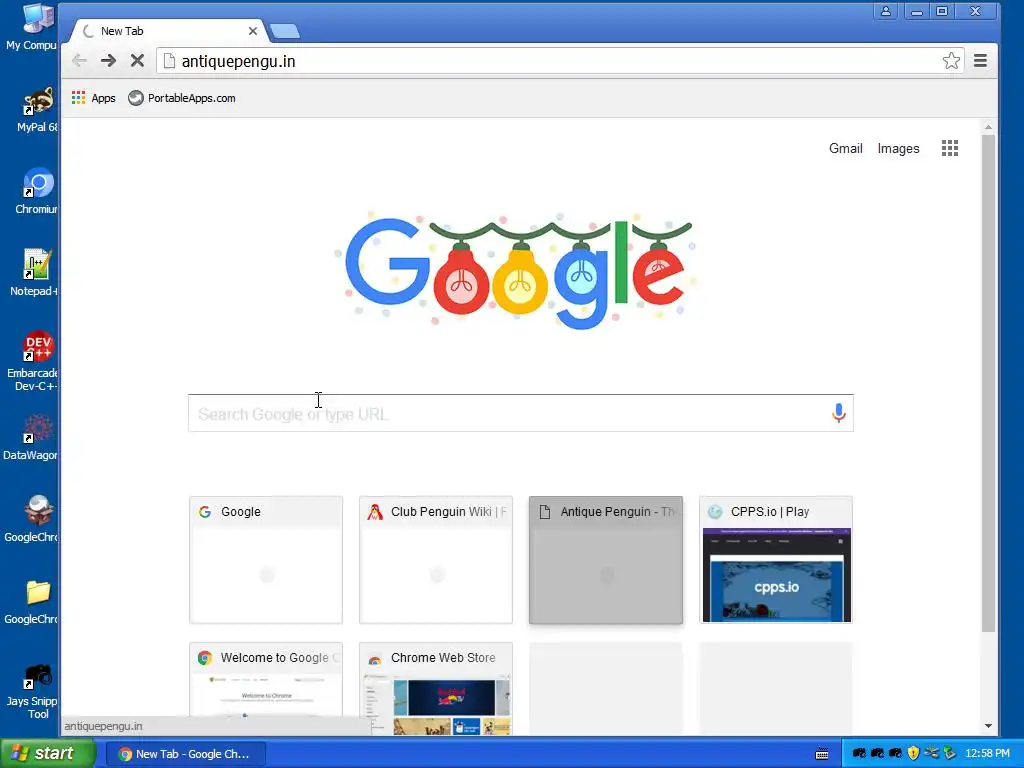Click the page scrollbar down arrow
Image resolution: width=1024 pixels, height=768 pixels.
click(988, 726)
